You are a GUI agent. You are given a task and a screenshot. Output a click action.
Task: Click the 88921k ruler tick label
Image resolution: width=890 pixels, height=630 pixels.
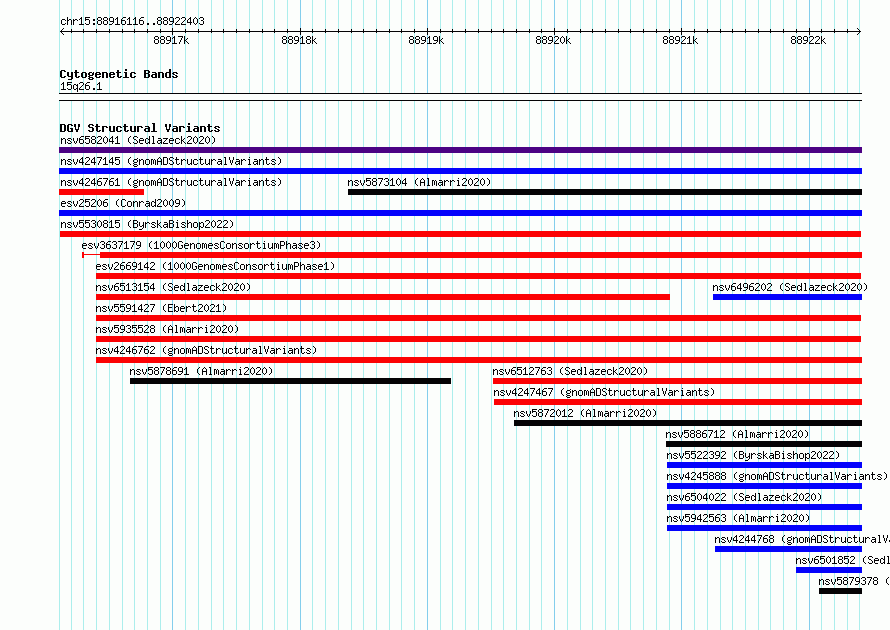681,40
